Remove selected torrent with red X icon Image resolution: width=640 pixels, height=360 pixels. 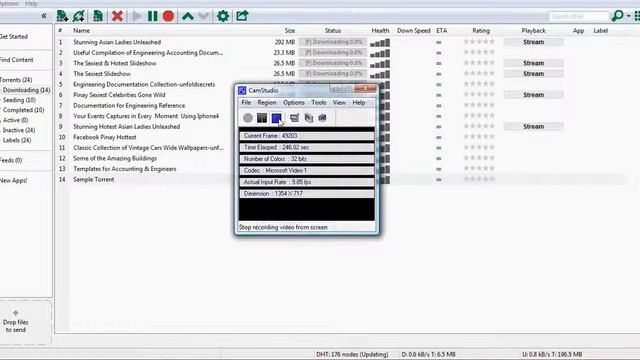click(118, 16)
